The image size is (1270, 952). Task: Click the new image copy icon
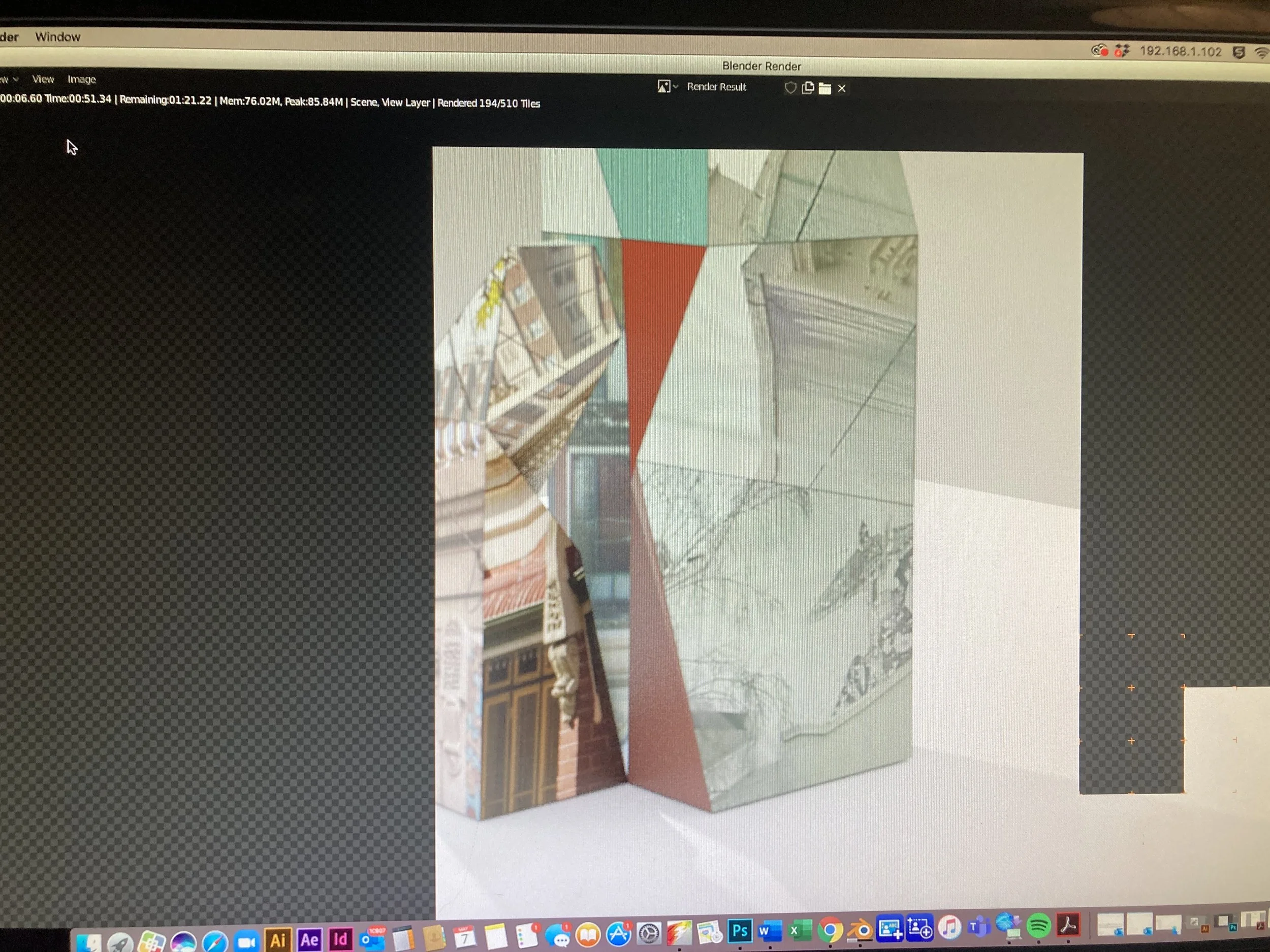point(808,88)
